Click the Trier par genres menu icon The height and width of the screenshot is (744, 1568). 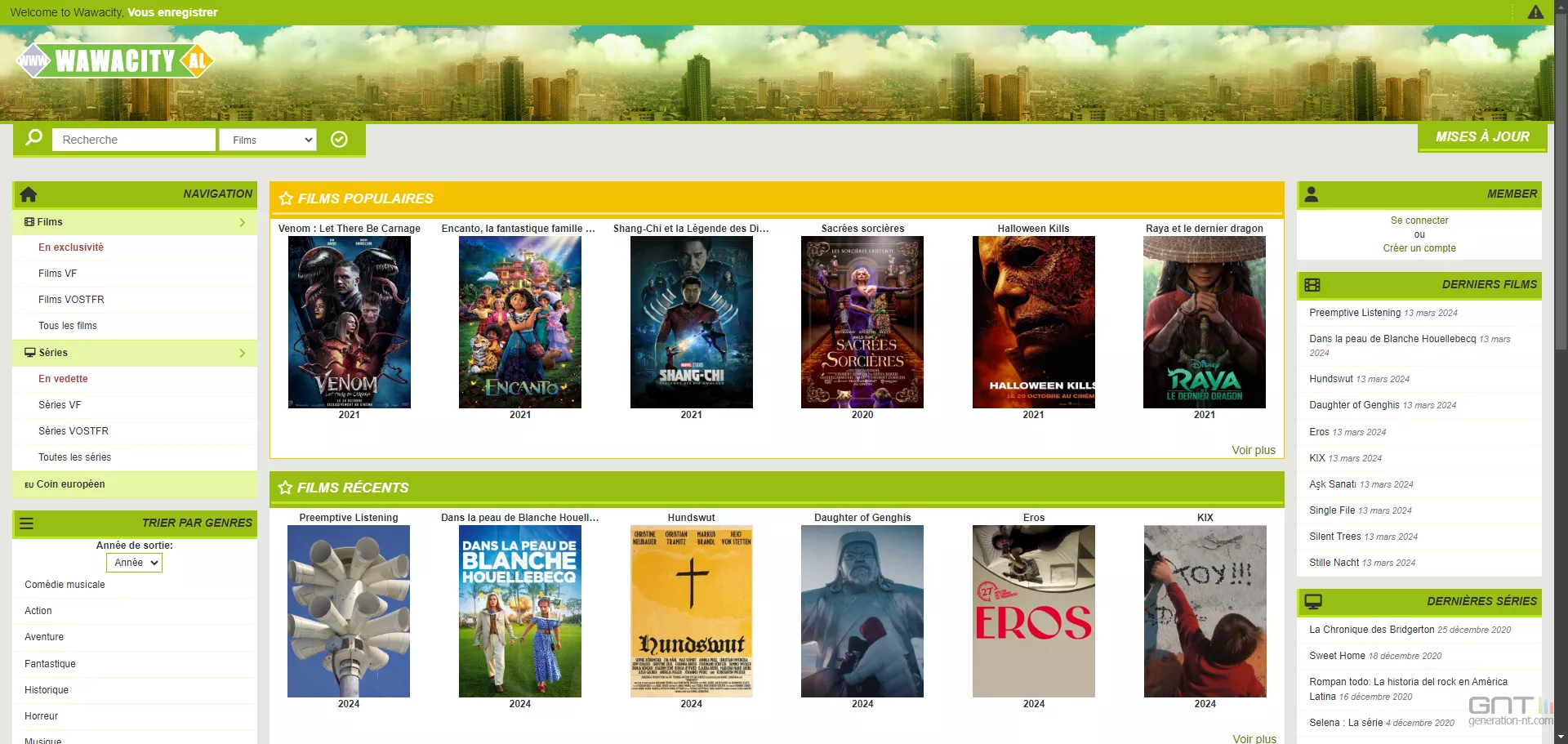coord(26,523)
